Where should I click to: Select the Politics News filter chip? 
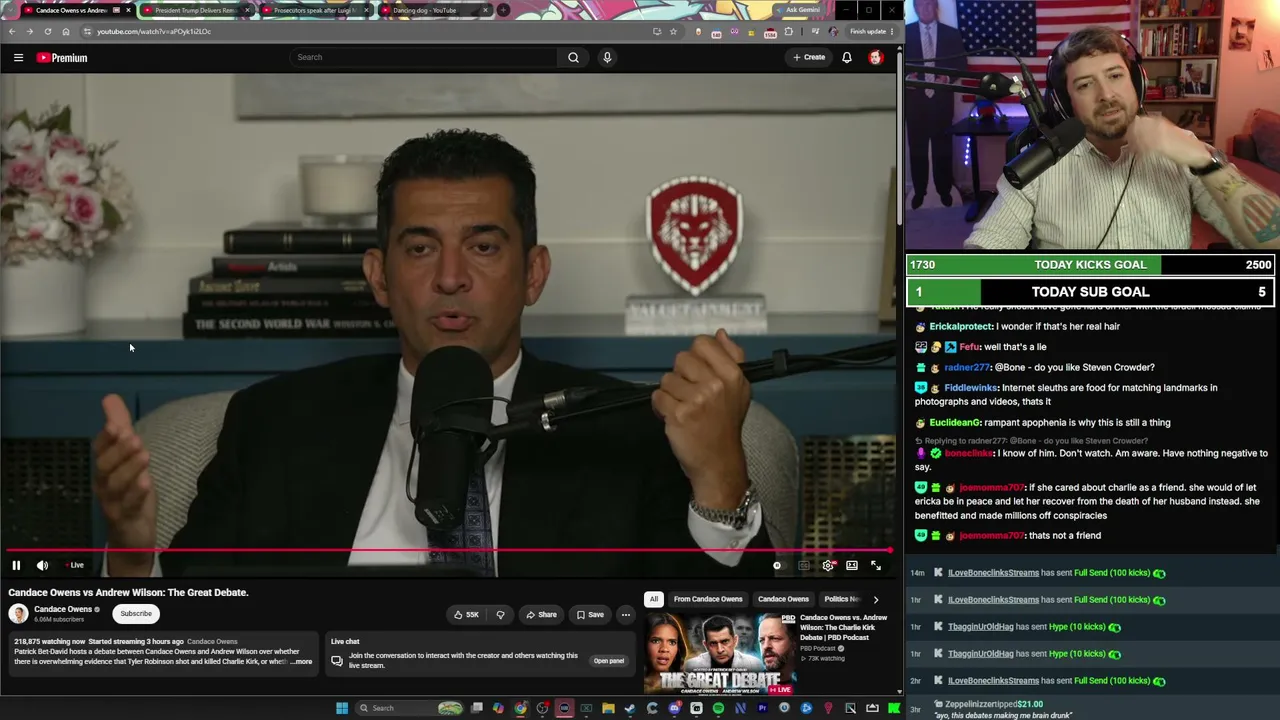point(841,599)
